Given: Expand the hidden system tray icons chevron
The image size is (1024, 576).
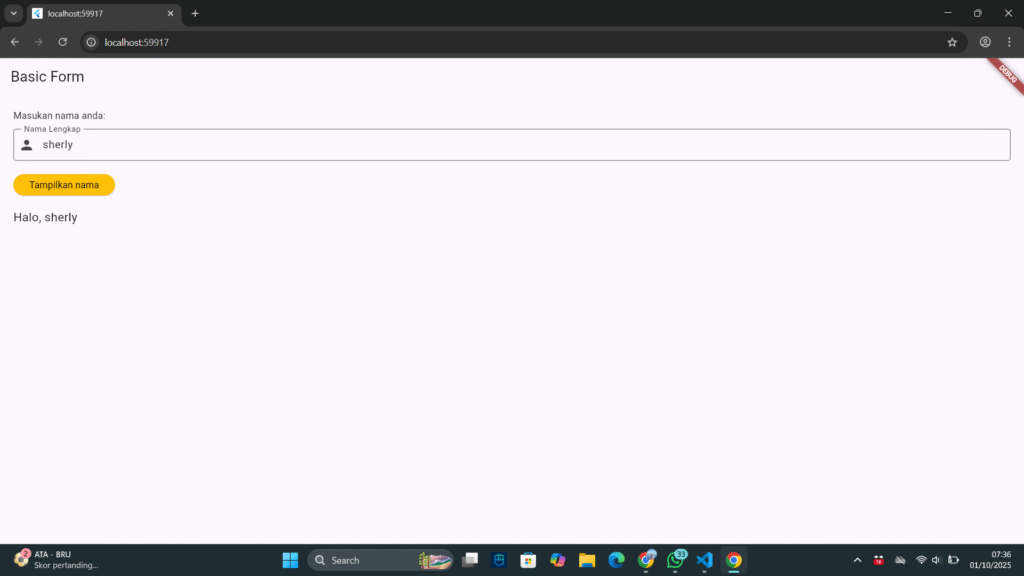Looking at the screenshot, I should pyautogui.click(x=857, y=560).
